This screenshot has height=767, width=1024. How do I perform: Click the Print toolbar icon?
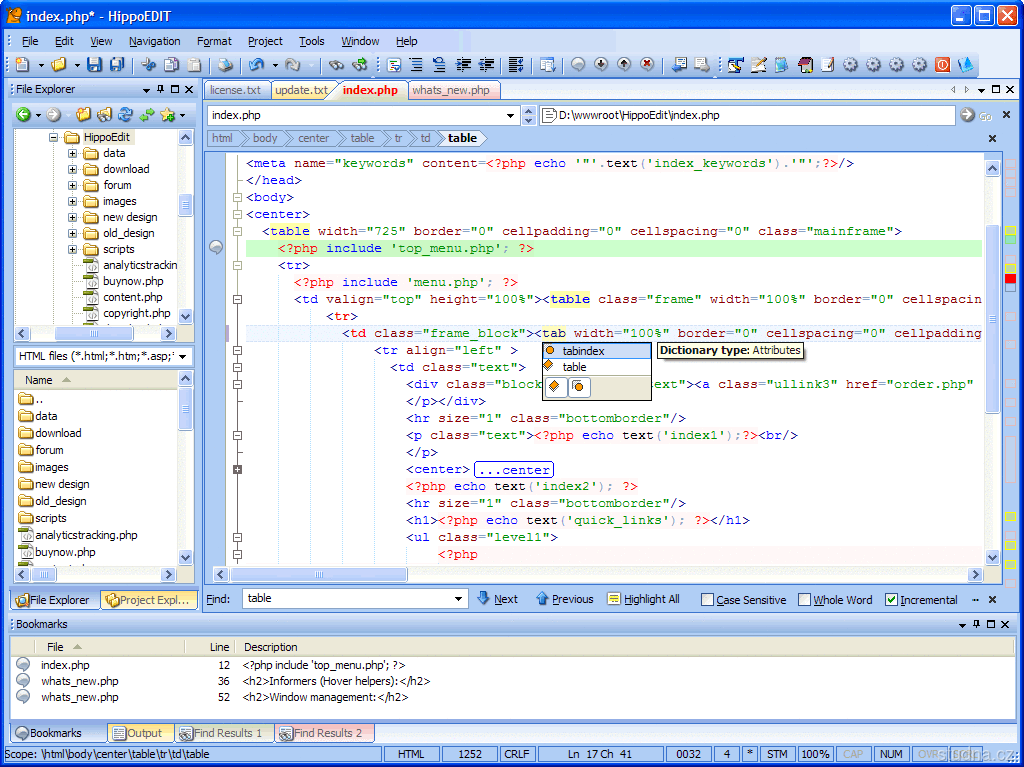pyautogui.click(x=225, y=65)
